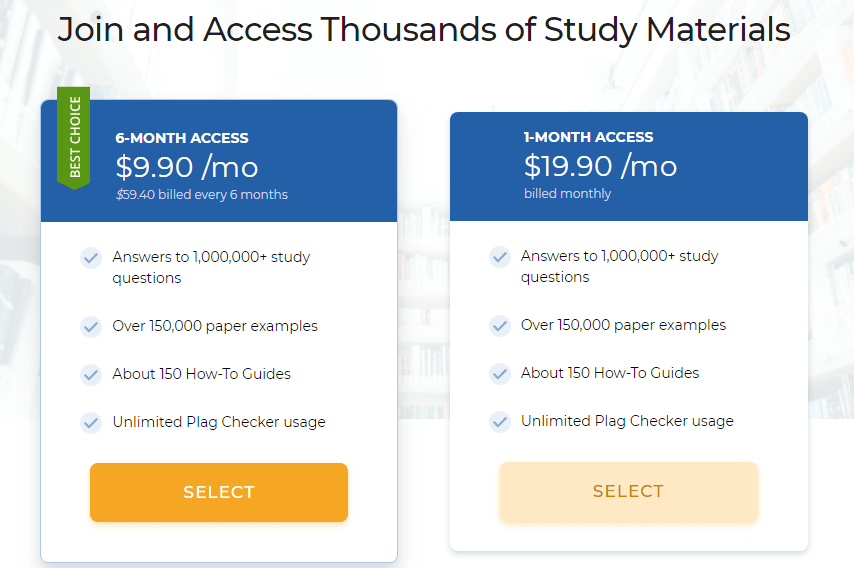Select the 6-month access plan button
The image size is (854, 568).
218,492
